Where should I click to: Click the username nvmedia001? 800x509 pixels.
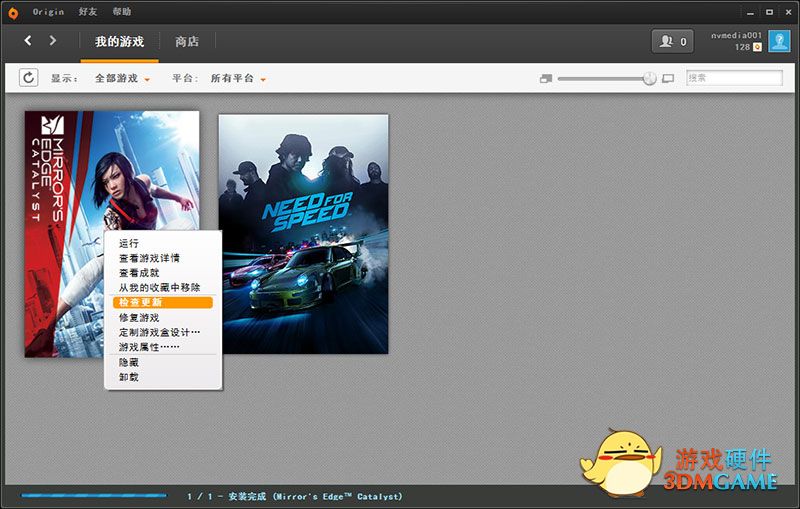click(x=736, y=35)
